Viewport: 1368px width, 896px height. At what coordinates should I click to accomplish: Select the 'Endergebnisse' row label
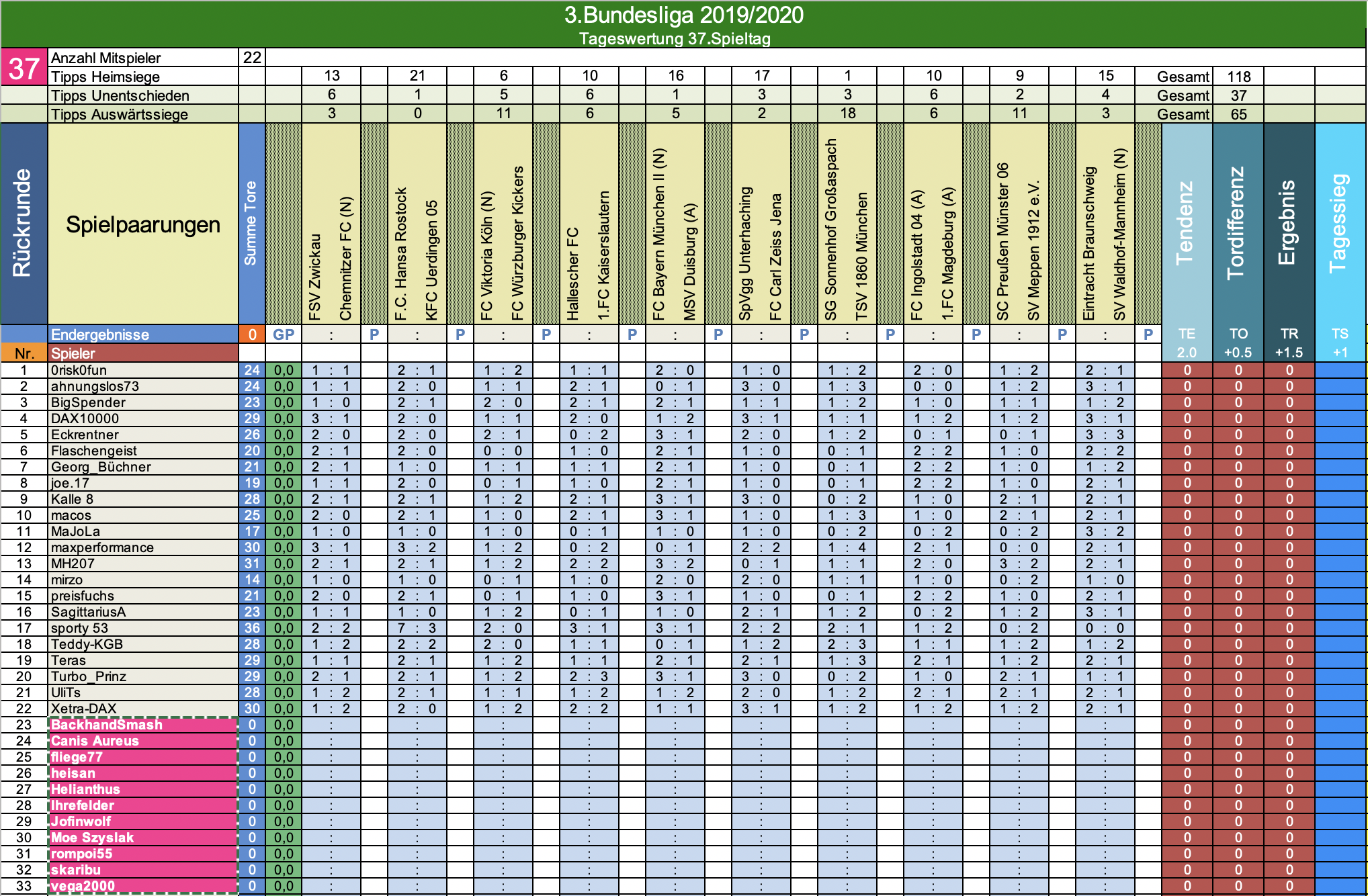(x=99, y=334)
